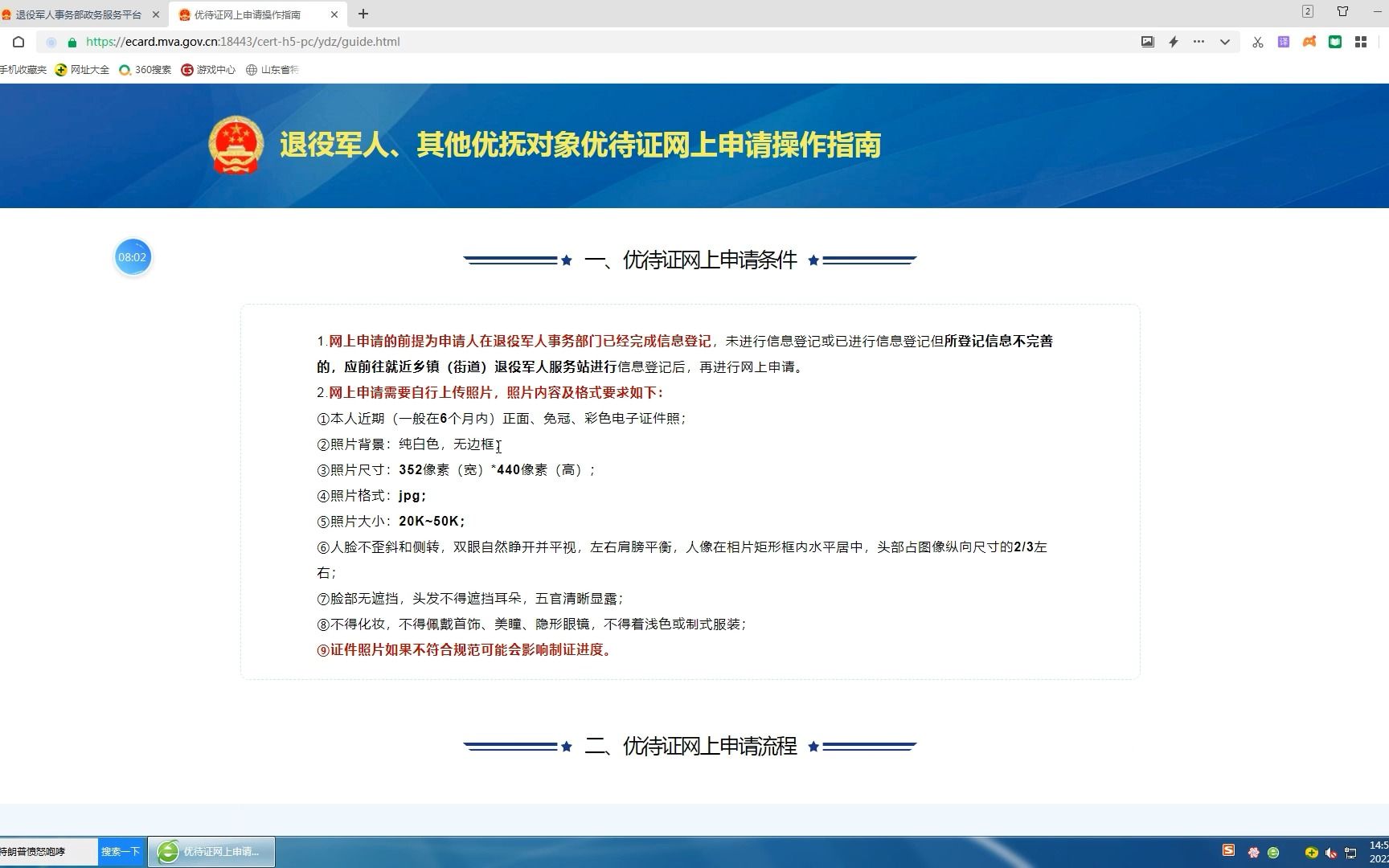Open the four-squares extensions grid
Viewport: 1389px width, 868px height.
[1361, 42]
